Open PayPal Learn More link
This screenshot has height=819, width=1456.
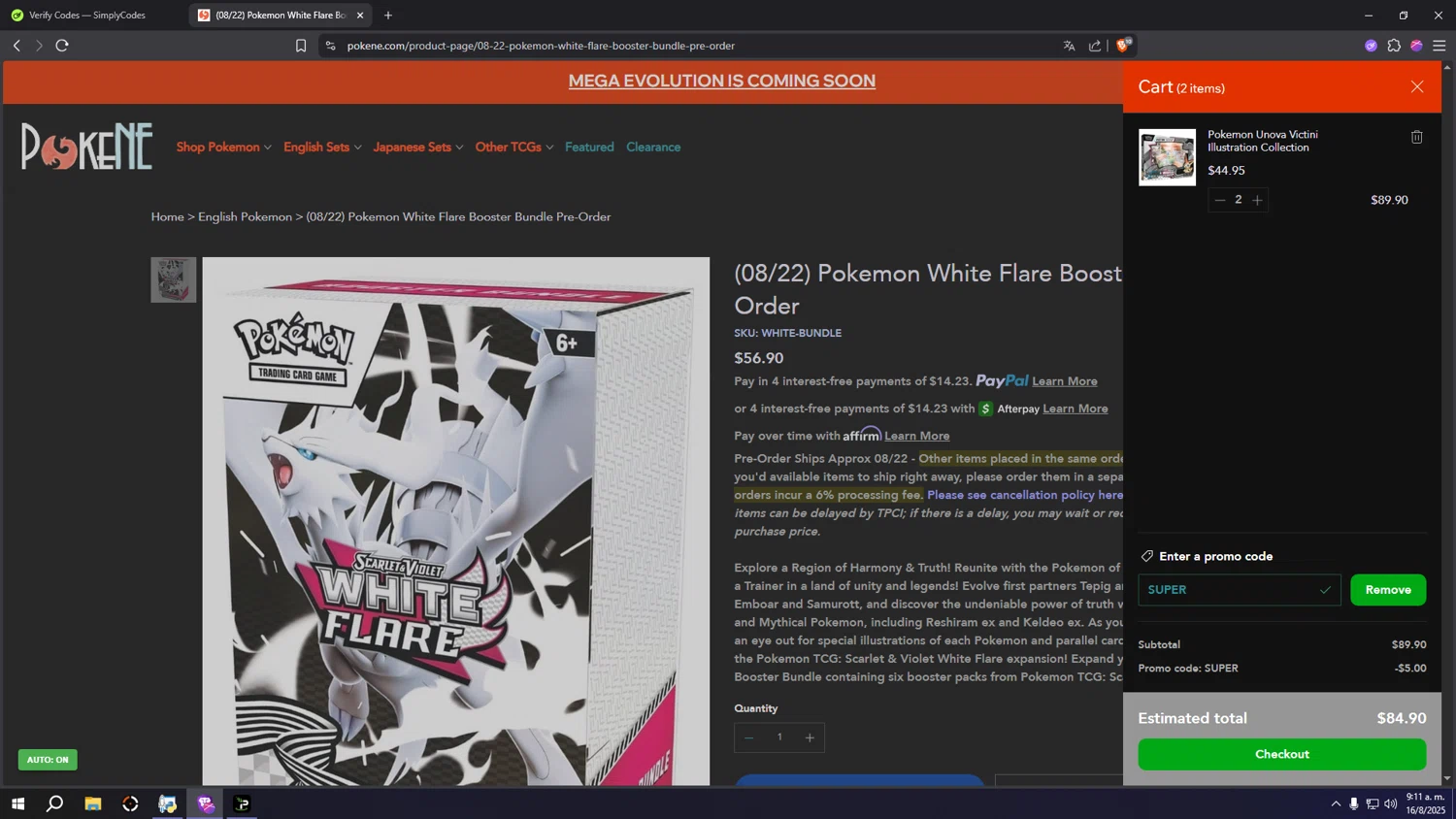1064,381
